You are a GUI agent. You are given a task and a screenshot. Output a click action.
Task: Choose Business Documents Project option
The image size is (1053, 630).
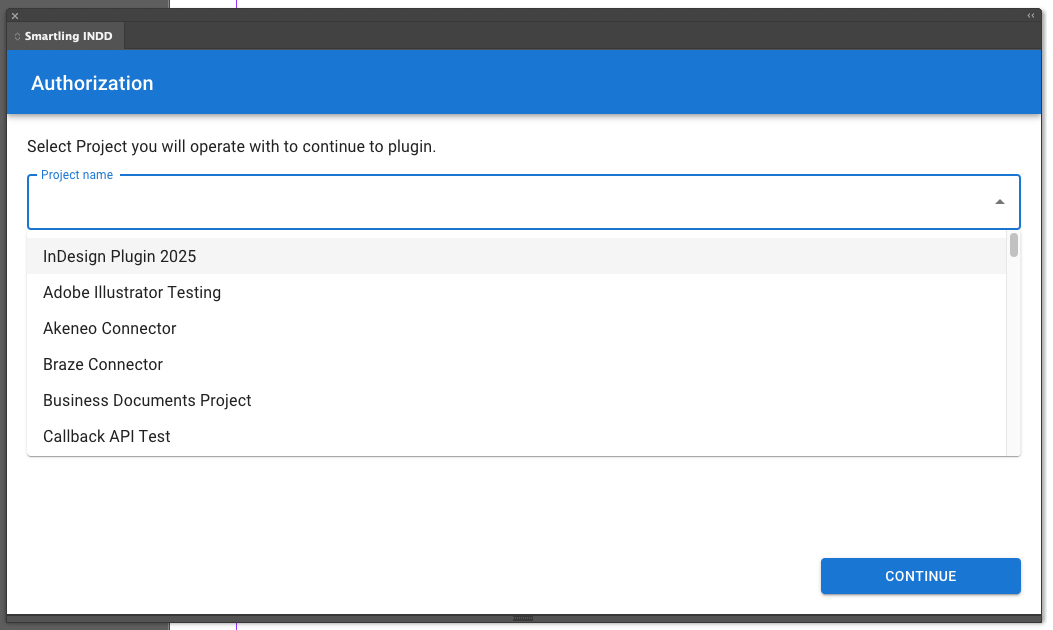516,400
